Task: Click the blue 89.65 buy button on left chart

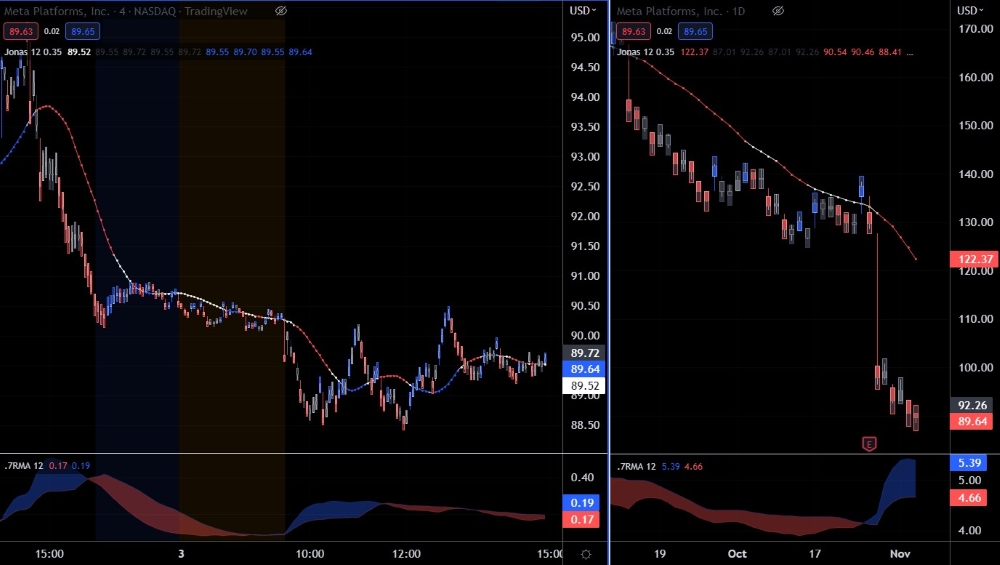Action: [83, 31]
